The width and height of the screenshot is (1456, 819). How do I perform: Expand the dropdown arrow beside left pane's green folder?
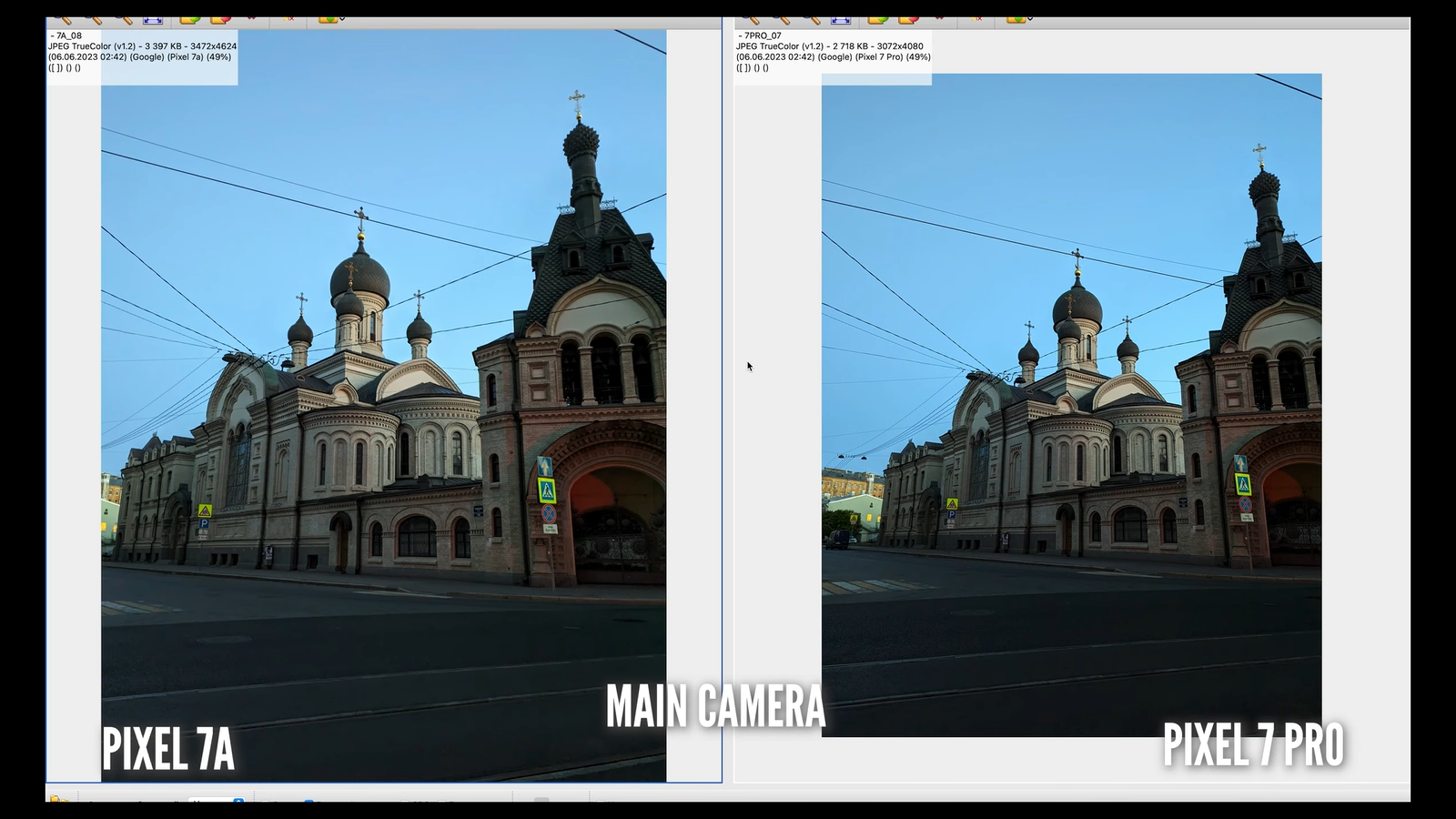point(341,19)
